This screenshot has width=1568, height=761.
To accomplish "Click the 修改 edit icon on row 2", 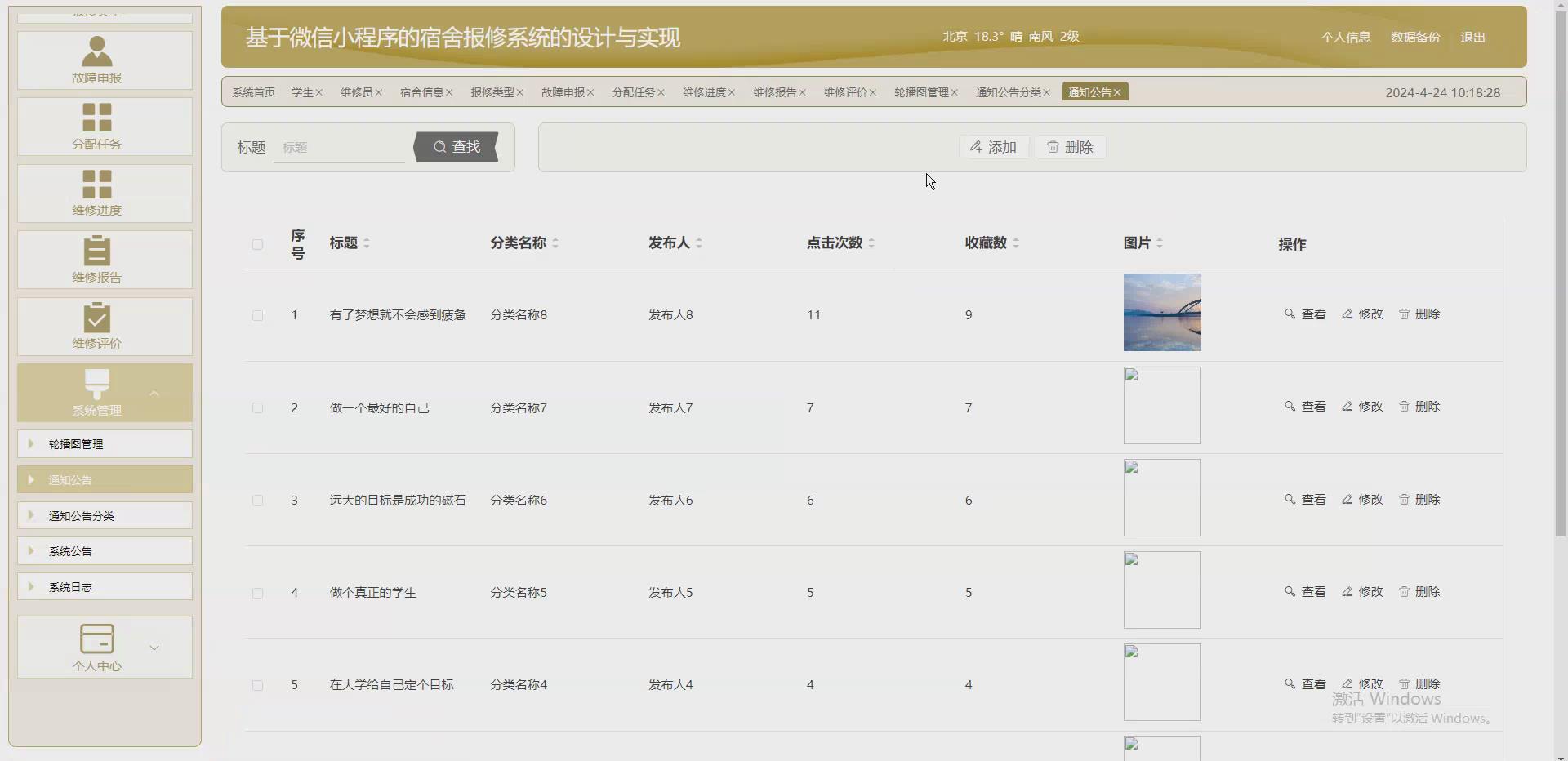I will 1347,407.
